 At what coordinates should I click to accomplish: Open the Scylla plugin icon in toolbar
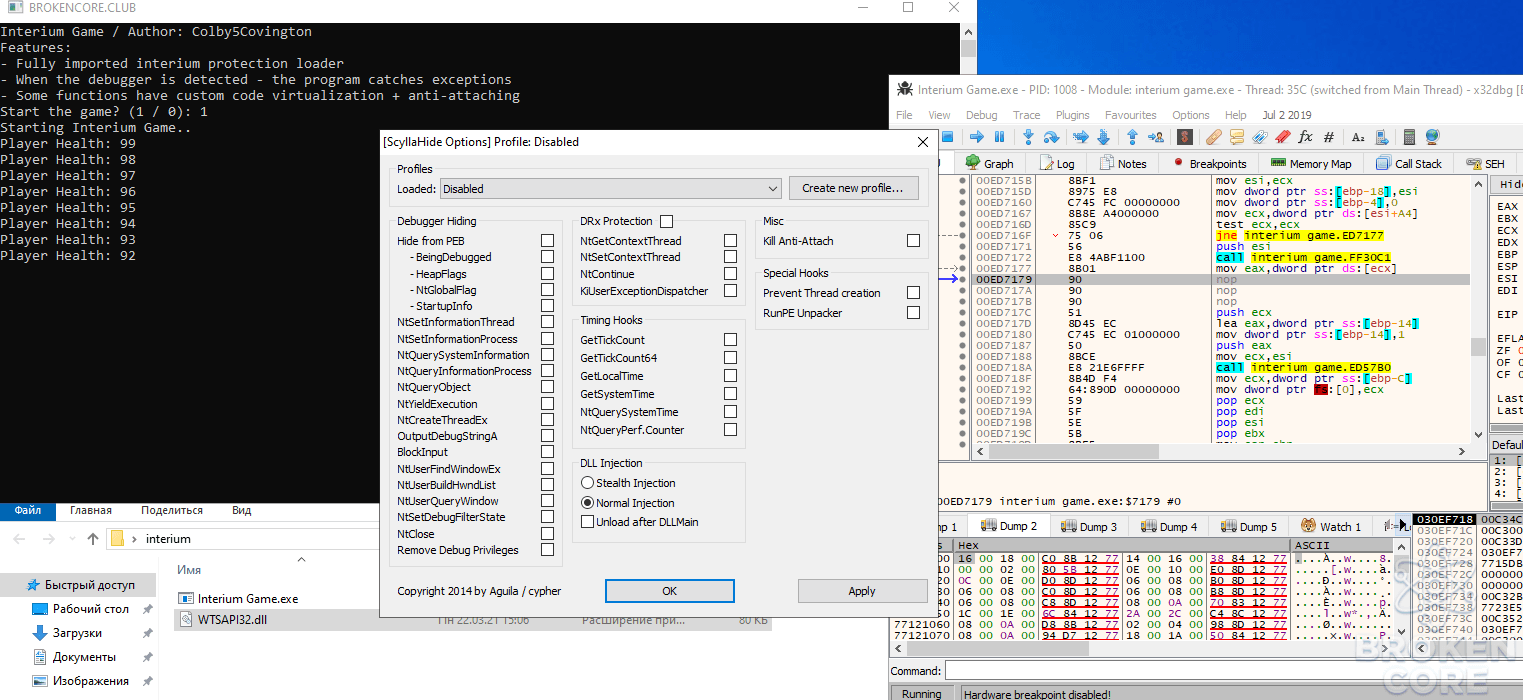1185,137
